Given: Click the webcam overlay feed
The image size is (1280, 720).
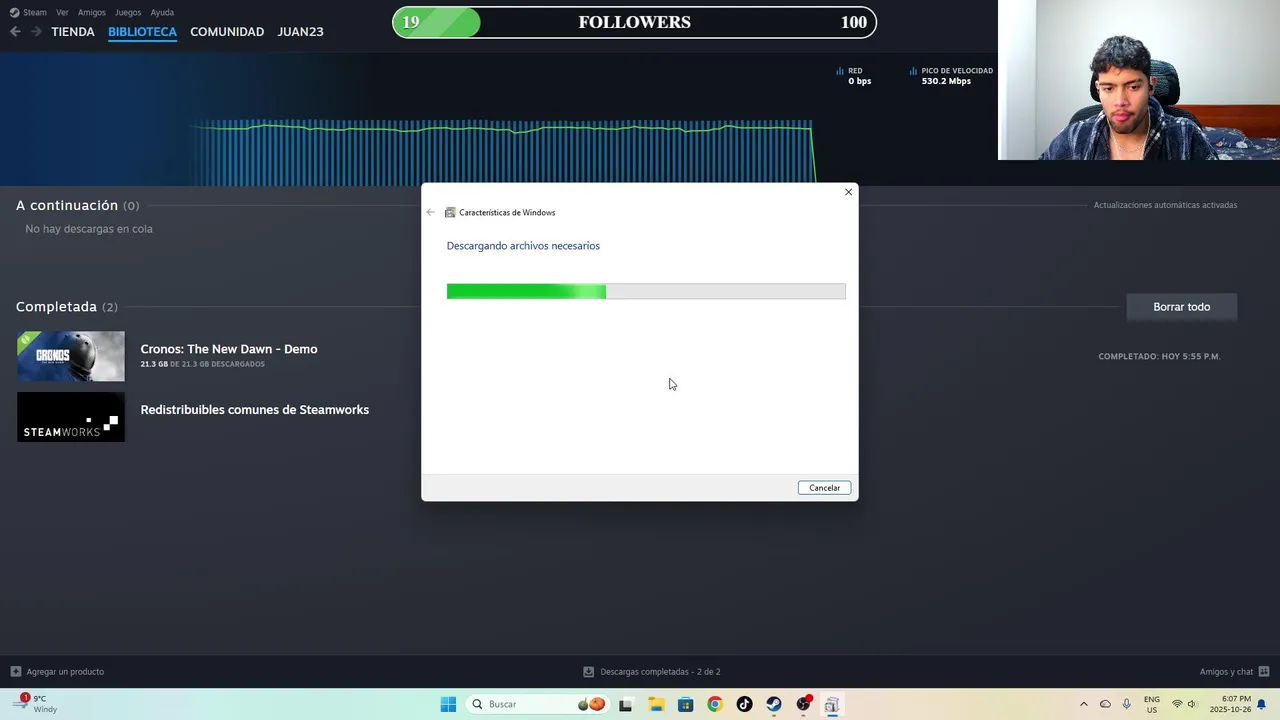Looking at the screenshot, I should (x=1139, y=80).
